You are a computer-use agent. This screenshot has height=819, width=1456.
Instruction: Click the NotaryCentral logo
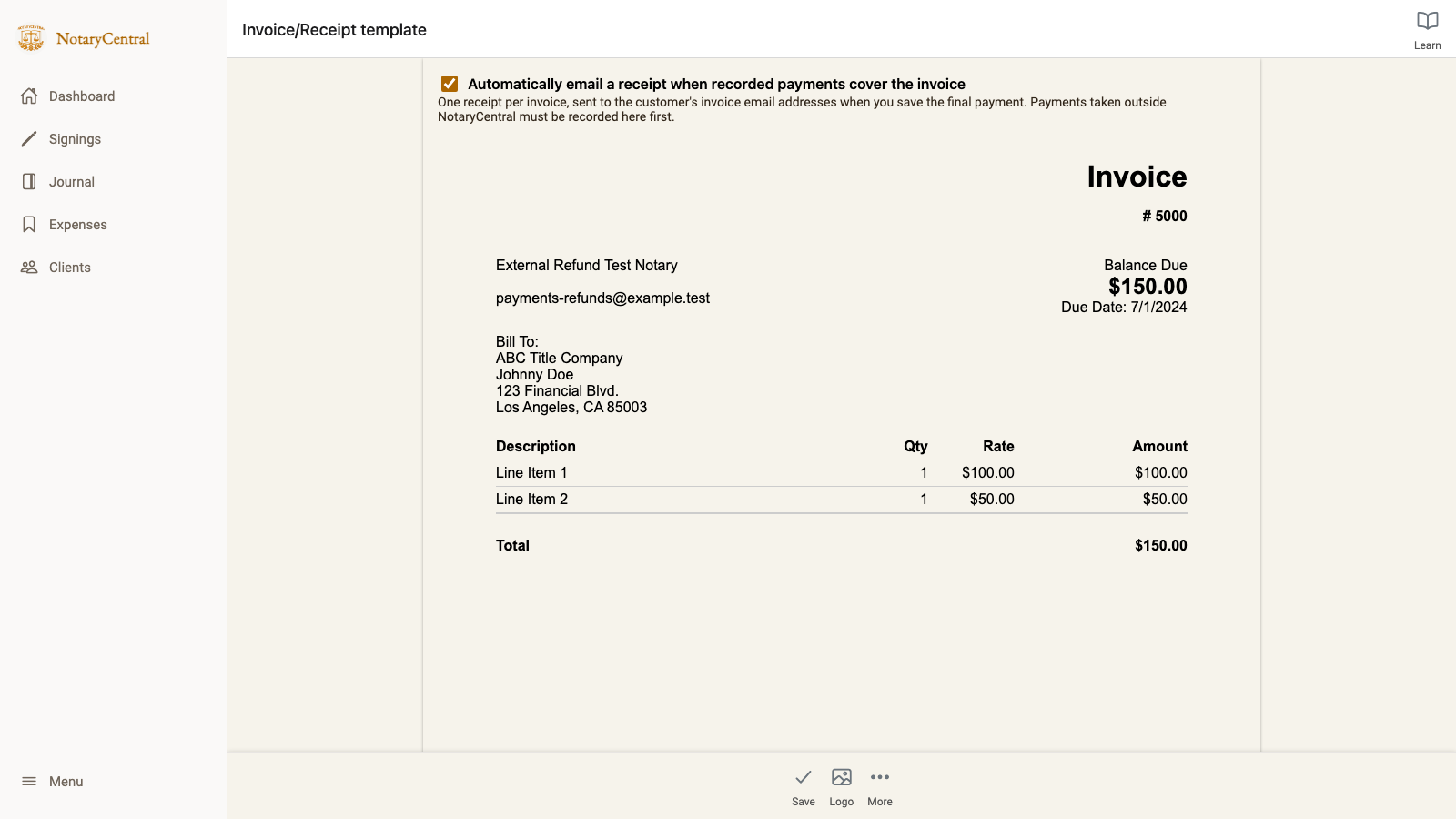coord(84,38)
